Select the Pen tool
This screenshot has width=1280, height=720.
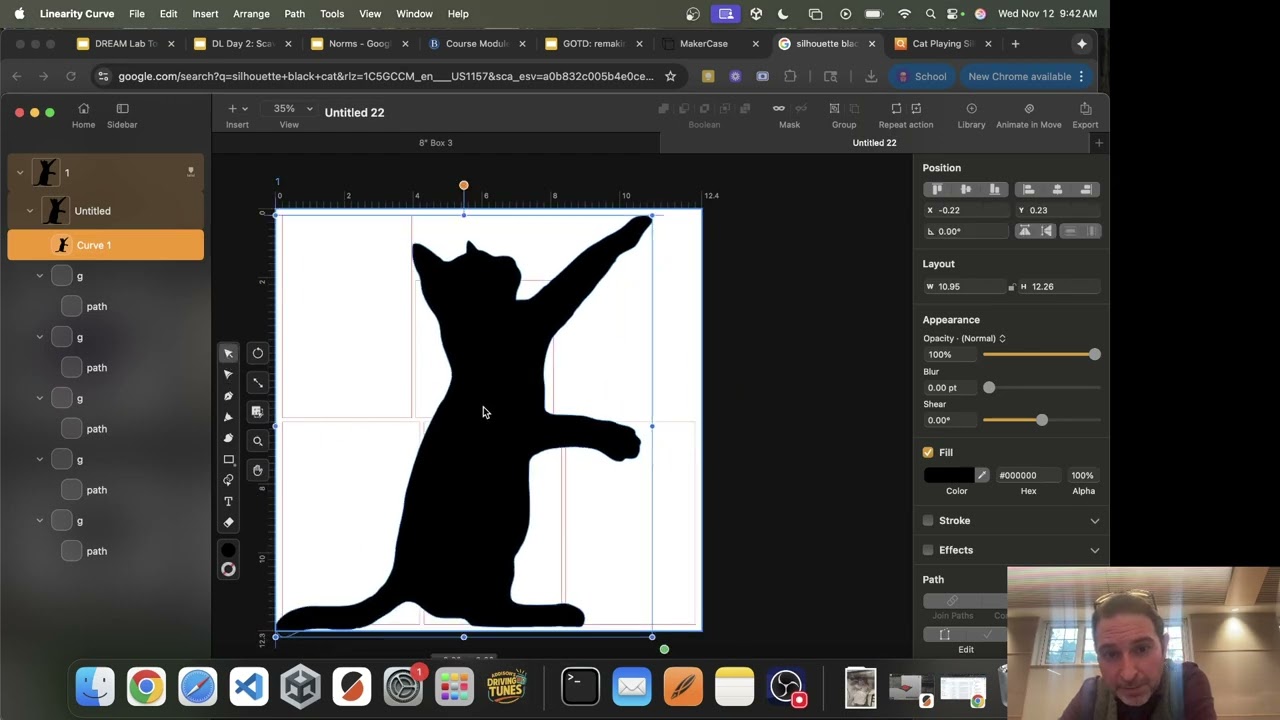(x=228, y=396)
